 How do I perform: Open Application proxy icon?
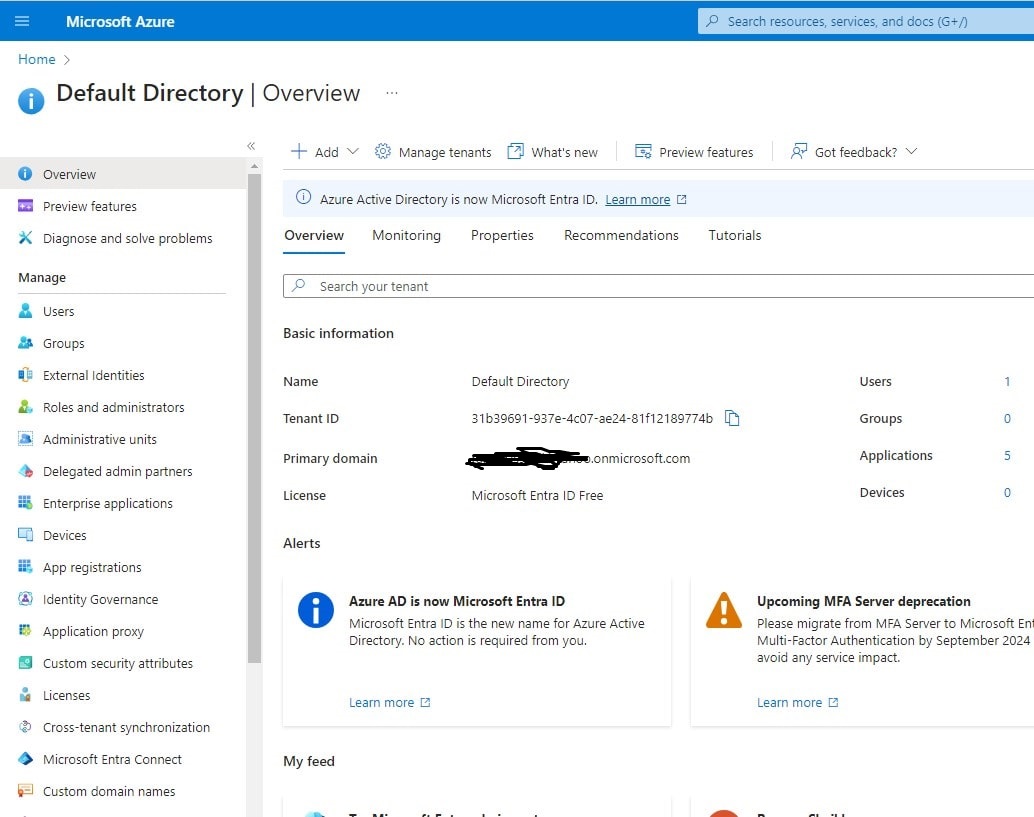point(25,630)
